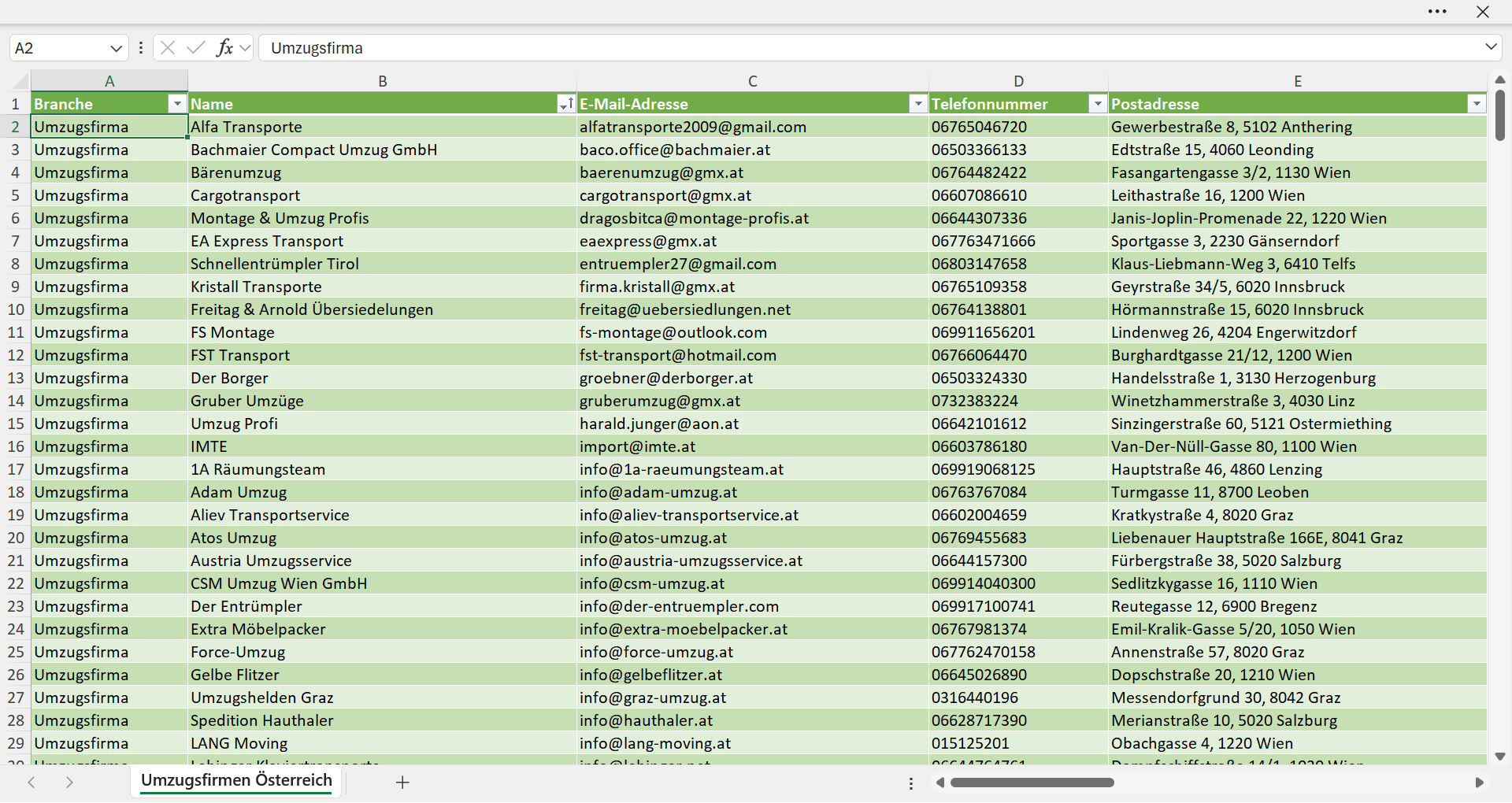Open the sorted Name column filter dropdown
This screenshot has height=803, width=1512.
pos(565,104)
